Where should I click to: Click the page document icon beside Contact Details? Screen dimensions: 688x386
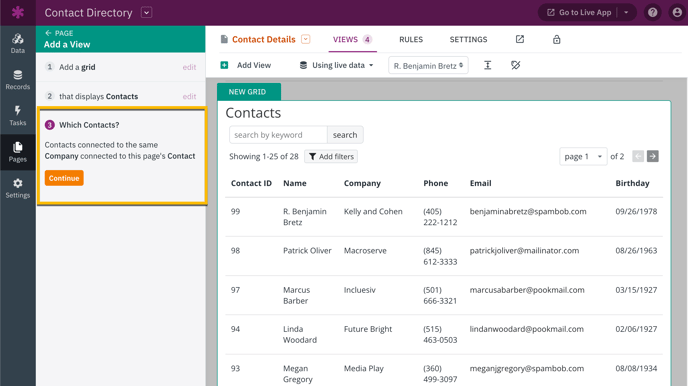click(224, 39)
